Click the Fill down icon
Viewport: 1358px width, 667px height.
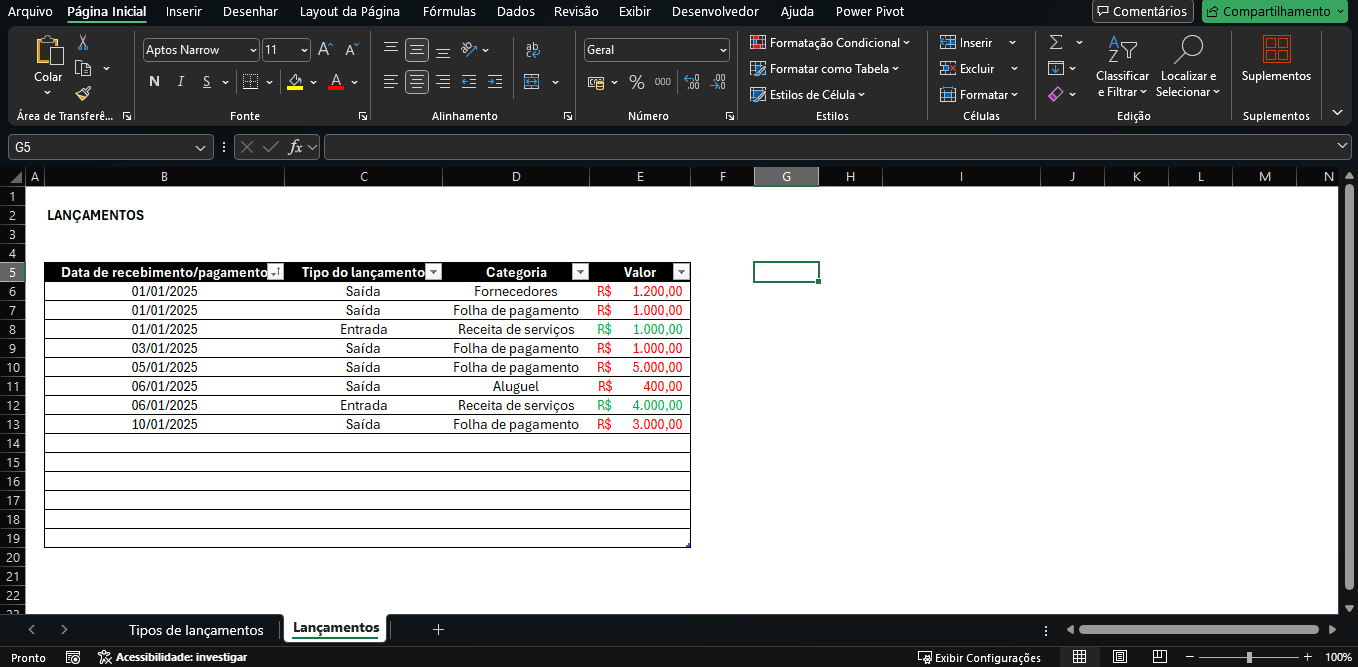click(x=1056, y=68)
